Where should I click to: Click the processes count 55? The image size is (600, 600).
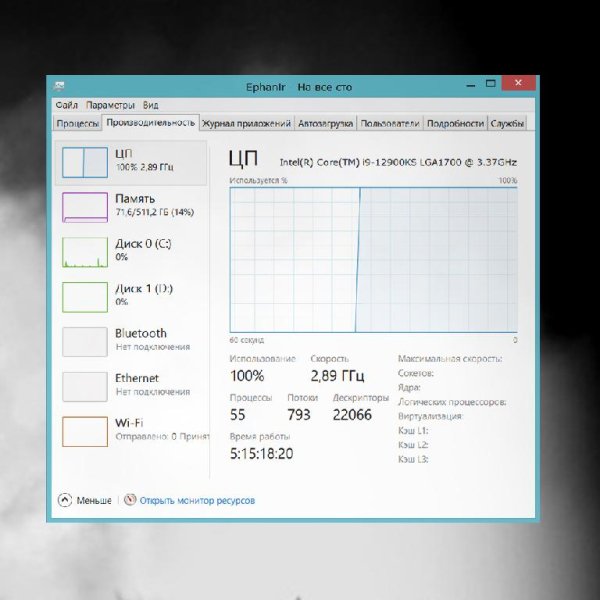pos(238,415)
